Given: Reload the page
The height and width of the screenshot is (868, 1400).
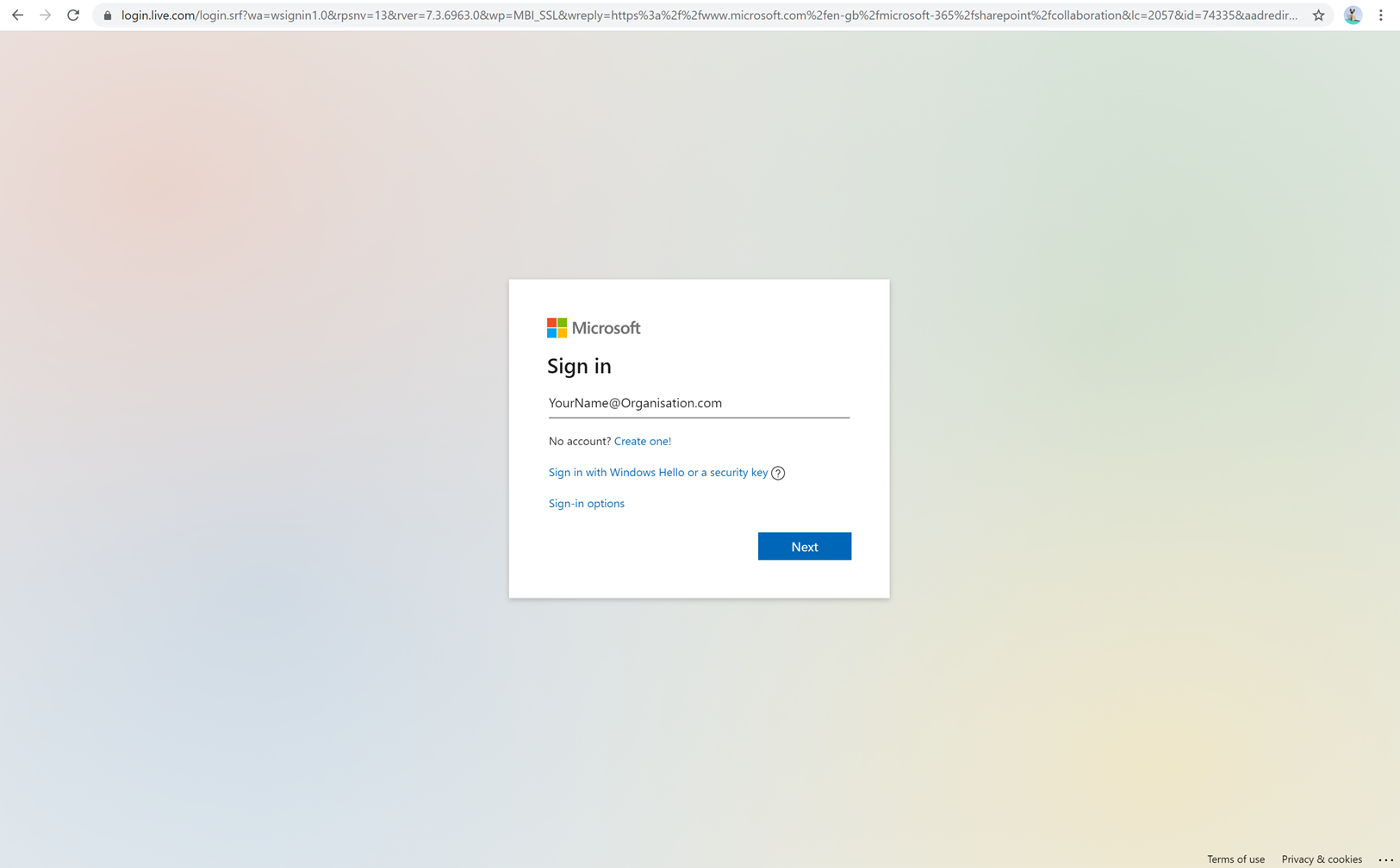Looking at the screenshot, I should click(x=72, y=15).
